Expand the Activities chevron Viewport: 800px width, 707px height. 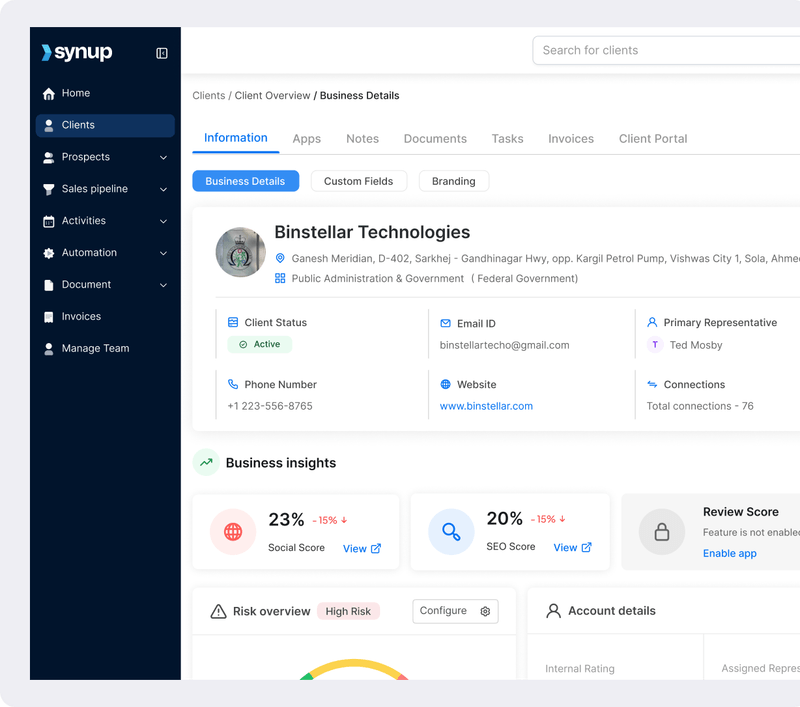pyautogui.click(x=163, y=221)
